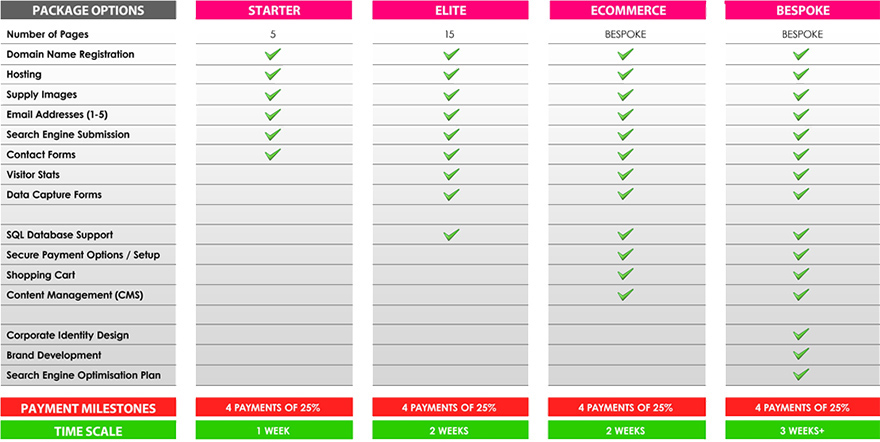
Task: Click the Email Addresses (1-5) row label
Action: (x=57, y=114)
